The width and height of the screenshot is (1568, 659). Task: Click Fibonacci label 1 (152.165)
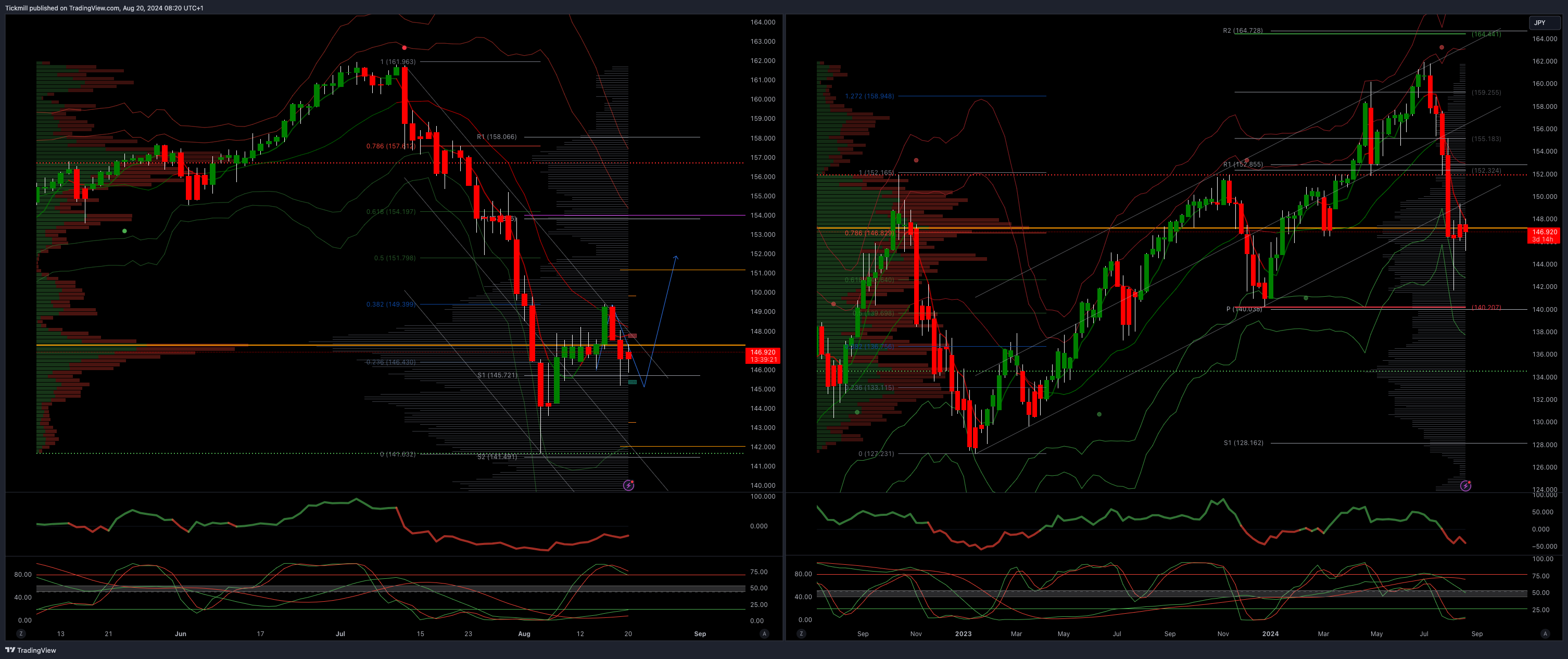tap(877, 173)
